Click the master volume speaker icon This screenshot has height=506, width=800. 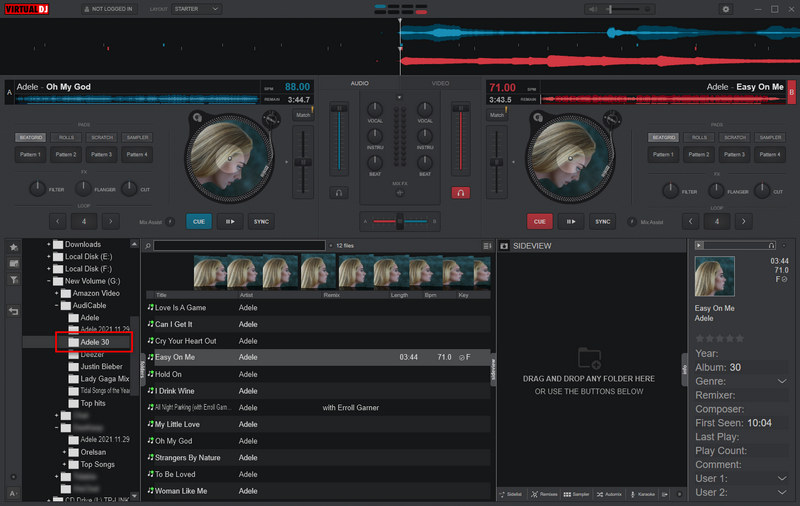[592, 9]
